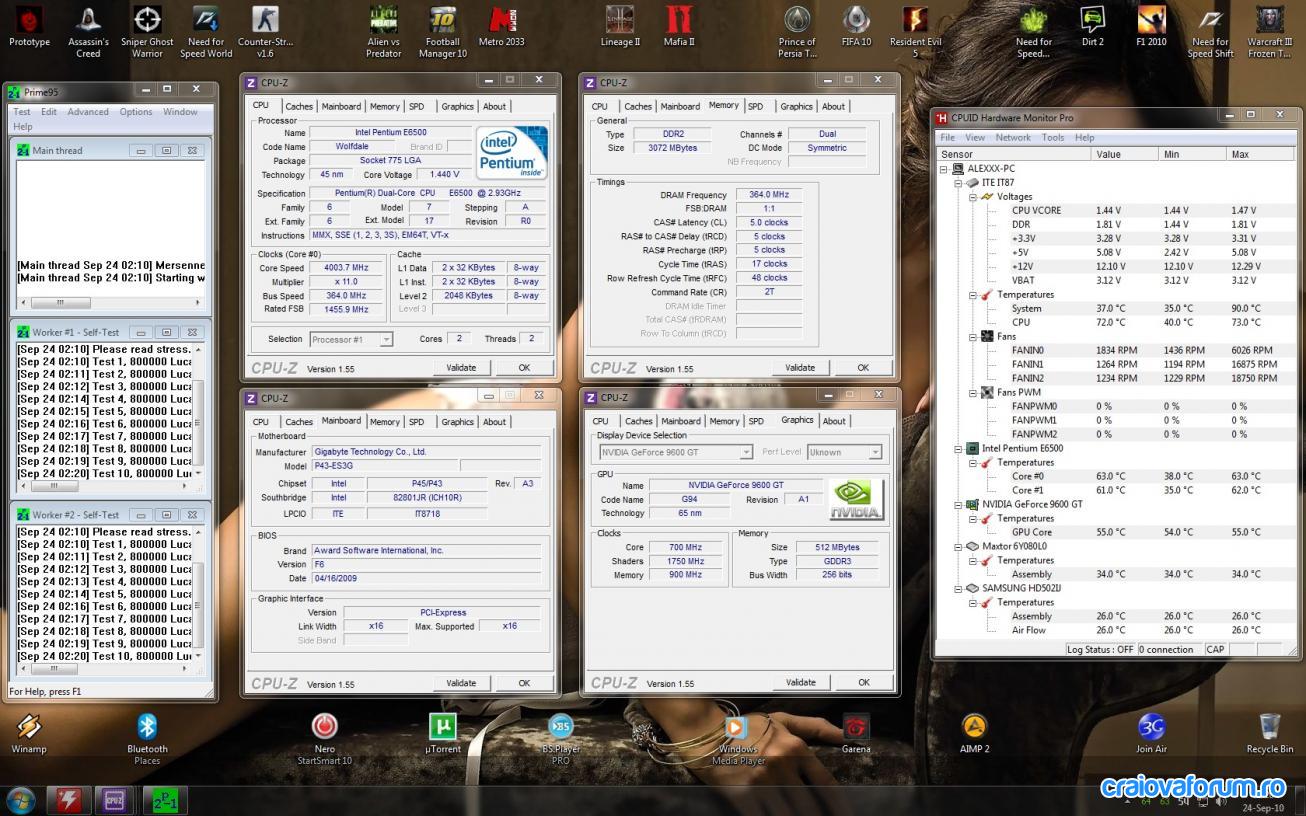Open the Garena desktop shortcut
This screenshot has width=1306, height=816.
pos(856,734)
